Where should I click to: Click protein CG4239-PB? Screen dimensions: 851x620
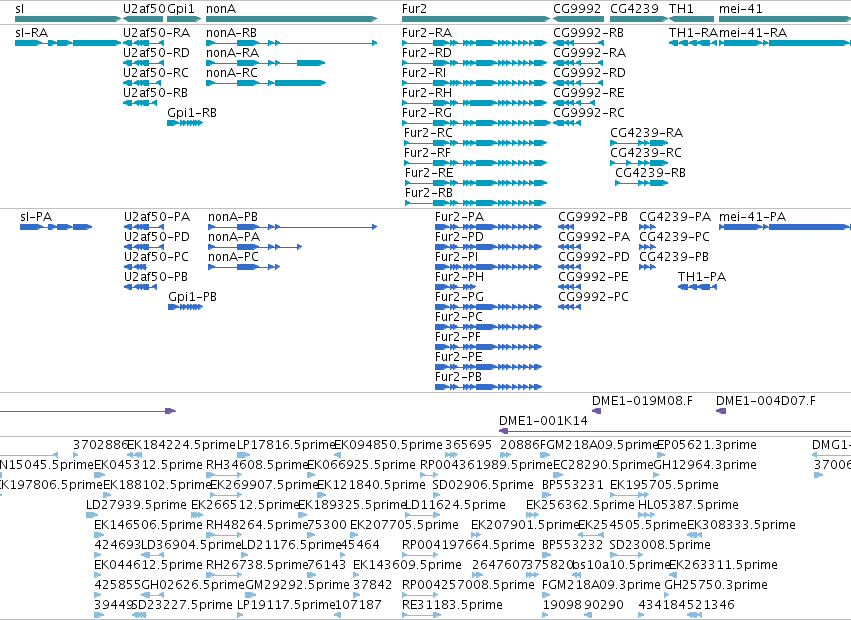[674, 257]
